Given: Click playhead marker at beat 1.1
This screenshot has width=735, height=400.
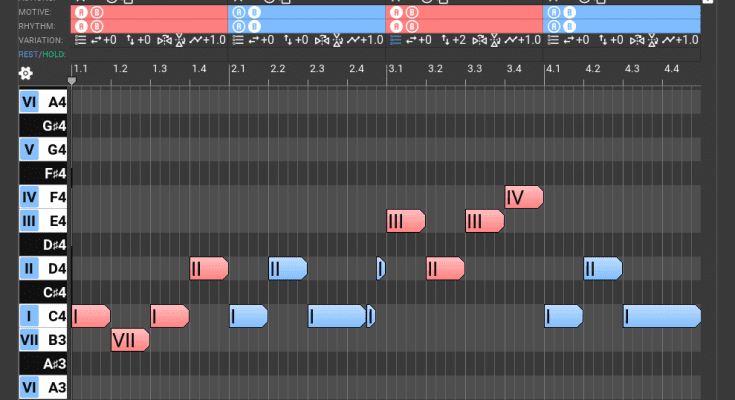Looking at the screenshot, I should click(72, 81).
